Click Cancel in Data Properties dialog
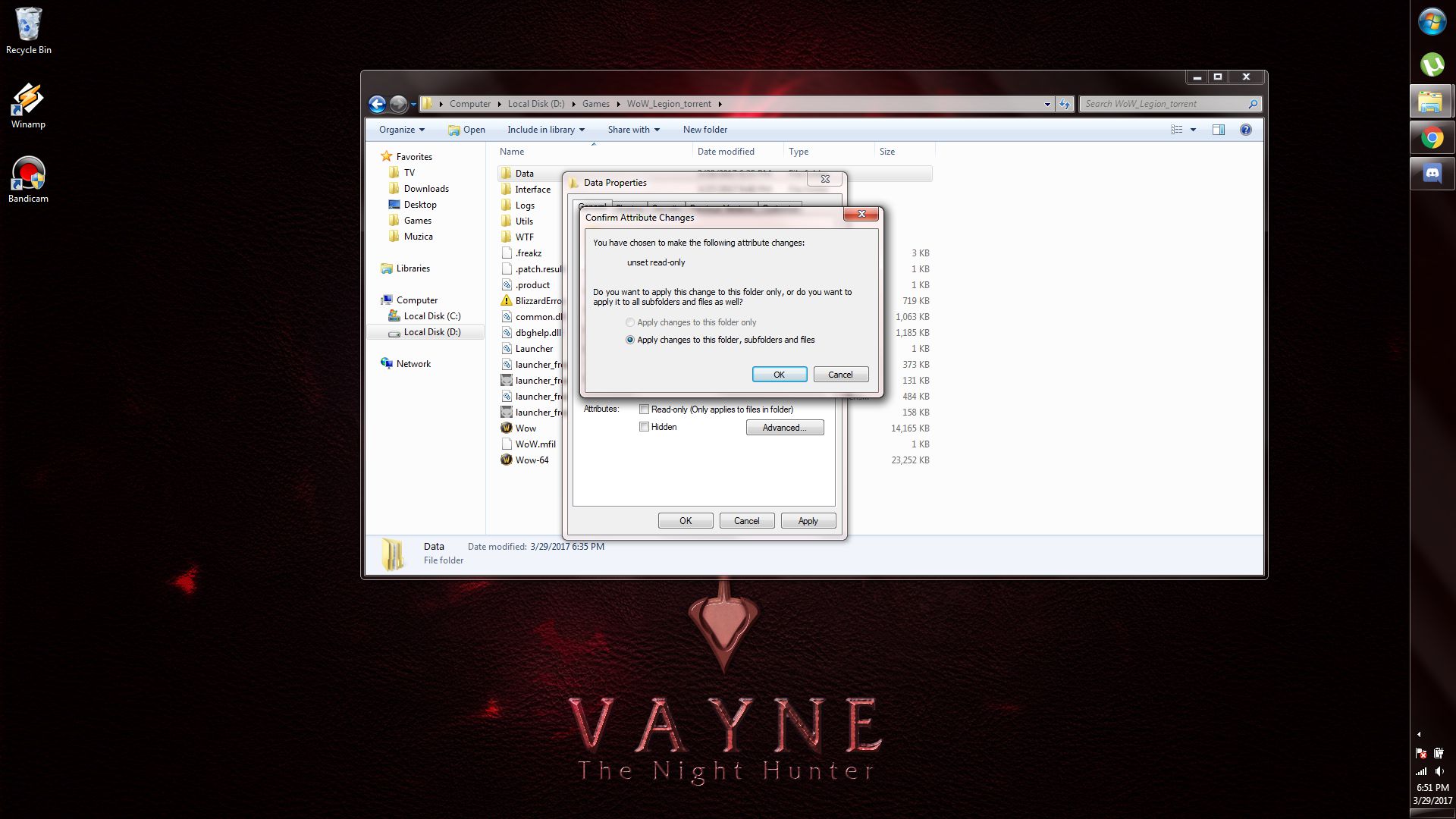This screenshot has width=1456, height=819. [x=746, y=521]
